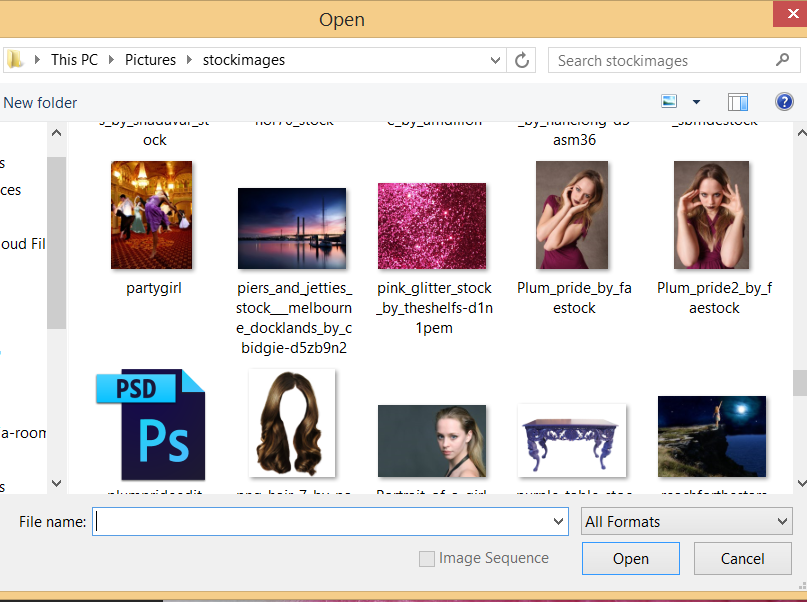Screen dimensions: 807x602
Task: Toggle the preview pane icon
Action: tap(738, 102)
